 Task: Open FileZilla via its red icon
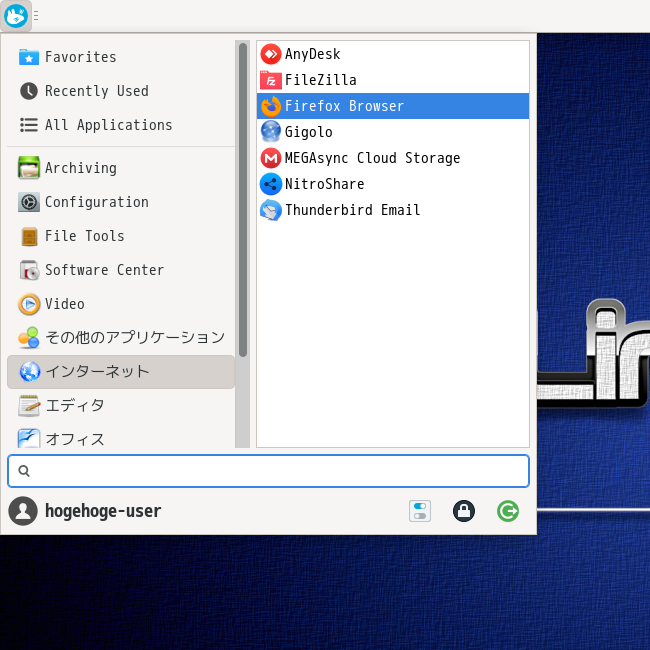[271, 80]
